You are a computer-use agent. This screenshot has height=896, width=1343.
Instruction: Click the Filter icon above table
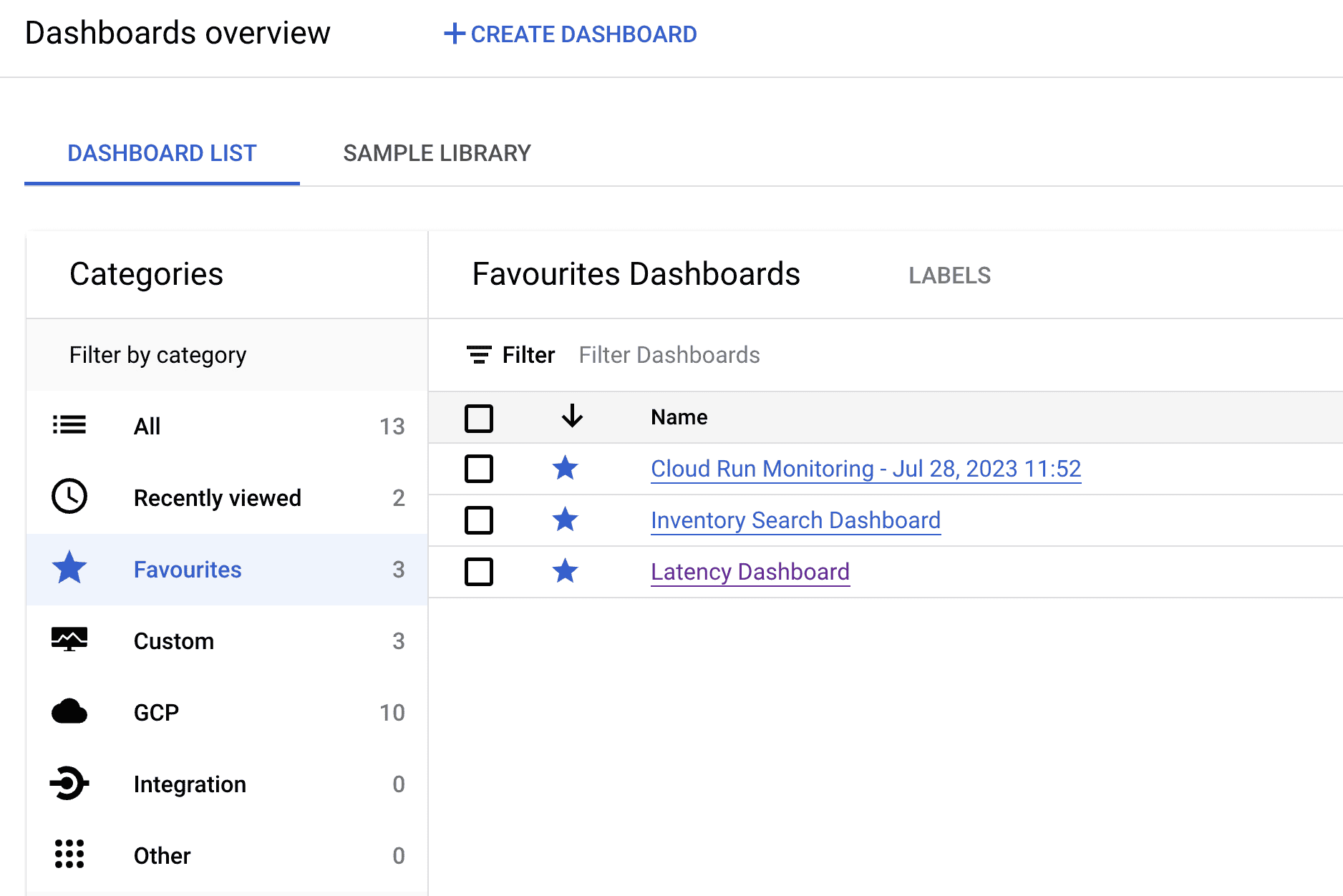tap(479, 355)
